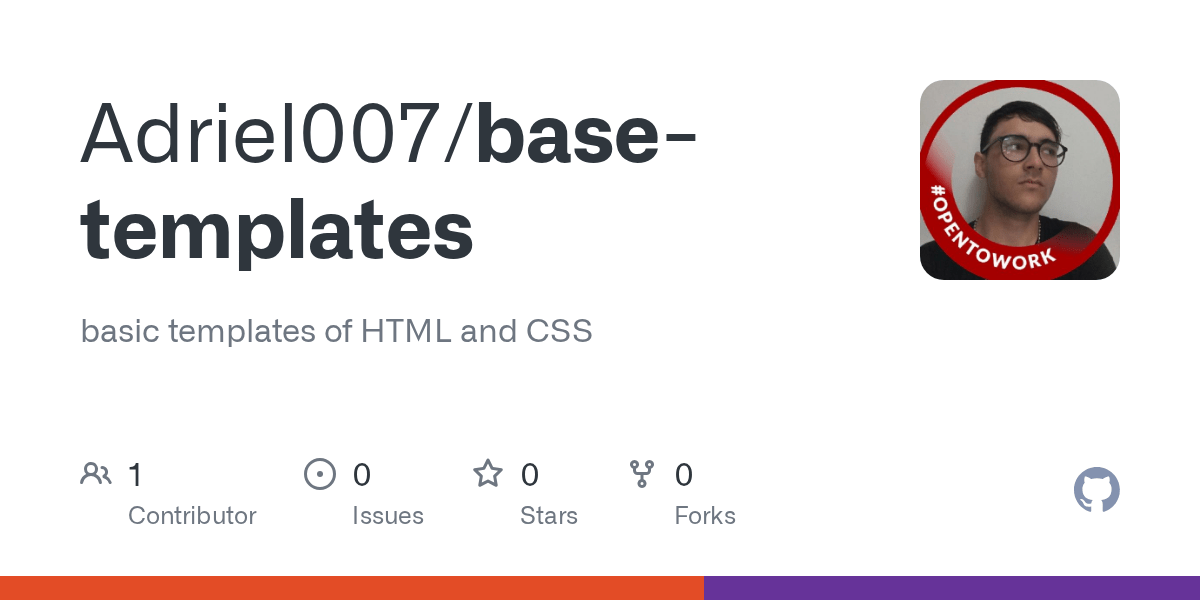Screen dimensions: 1200x600
Task: Click the contributors people icon
Action: [96, 474]
